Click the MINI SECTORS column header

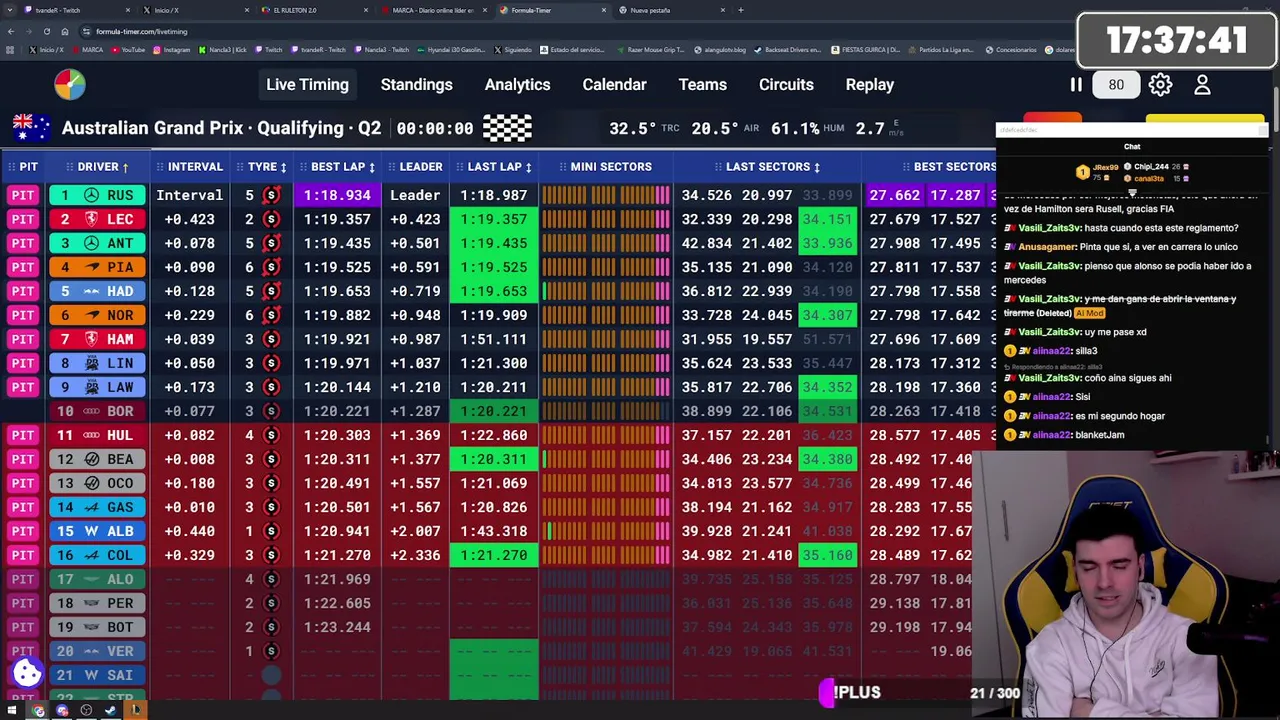[x=605, y=167]
